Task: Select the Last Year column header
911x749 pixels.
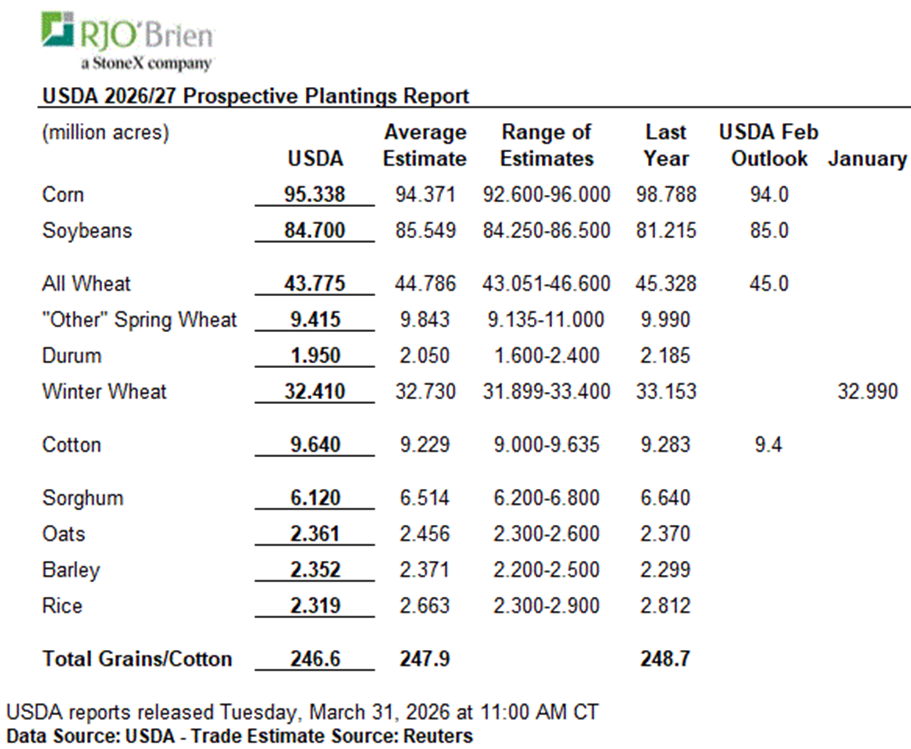Action: pyautogui.click(x=666, y=145)
